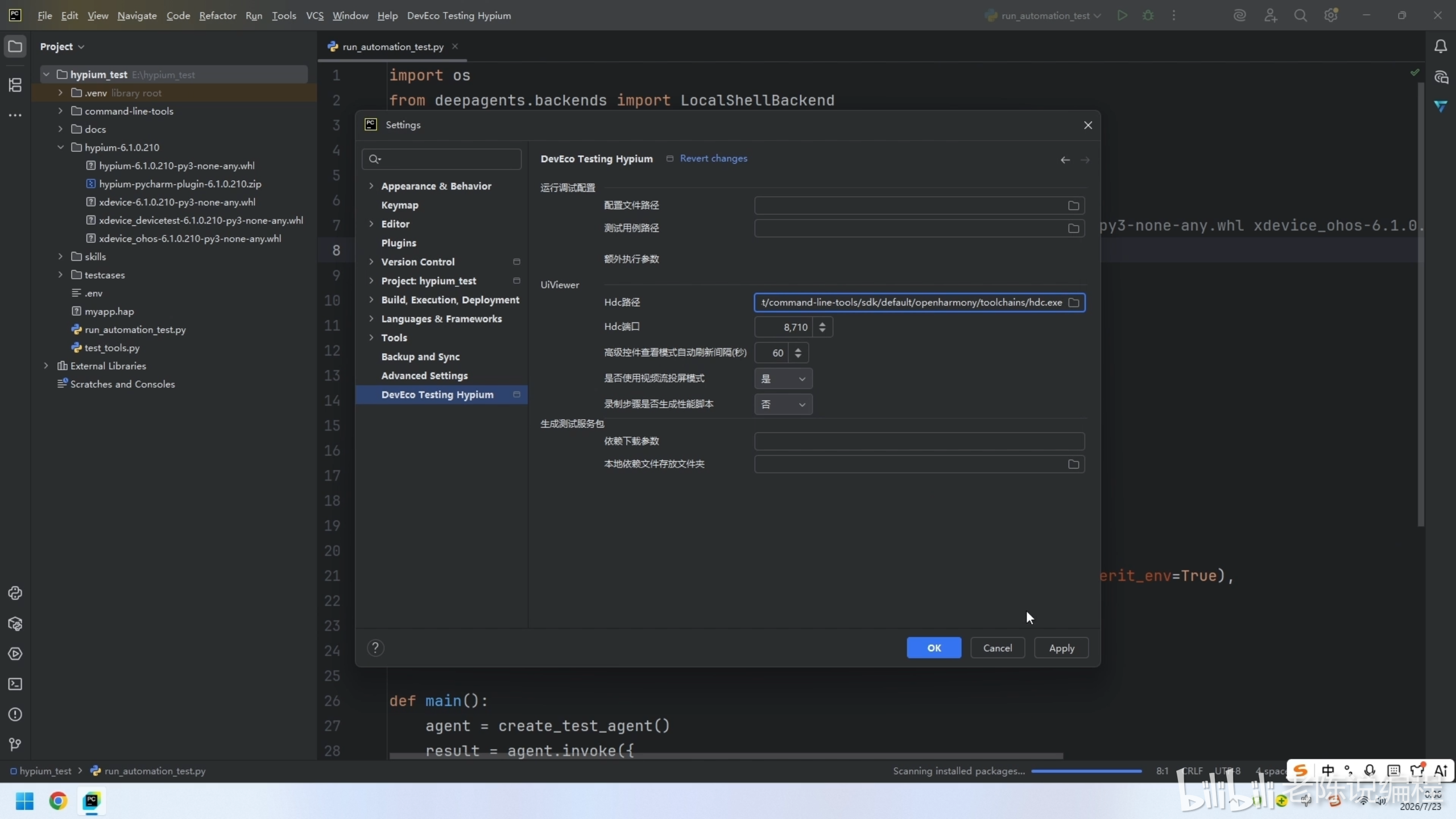Select Advanced Settings in settings list

424,376
